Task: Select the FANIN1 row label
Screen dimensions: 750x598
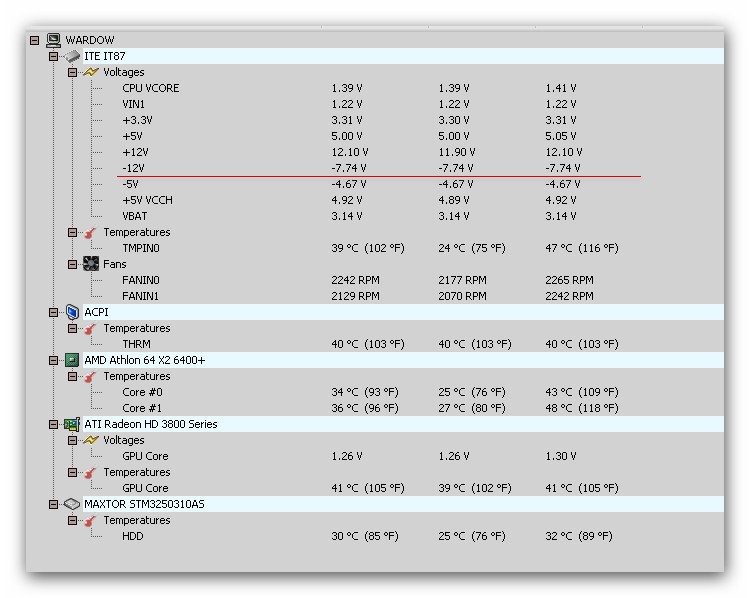Action: point(140,296)
